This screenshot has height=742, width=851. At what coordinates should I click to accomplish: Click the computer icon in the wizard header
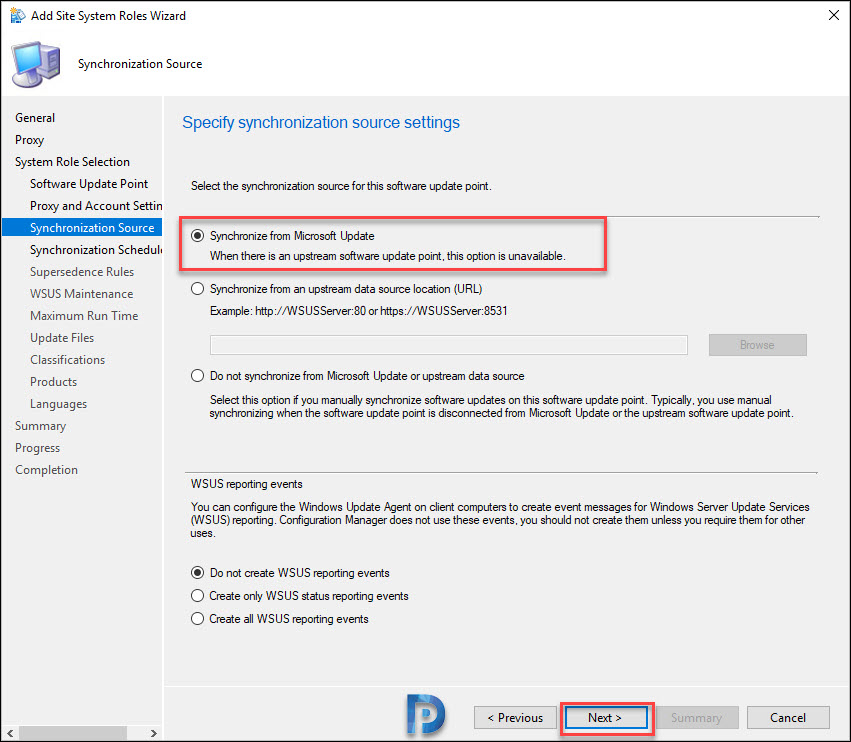(36, 64)
